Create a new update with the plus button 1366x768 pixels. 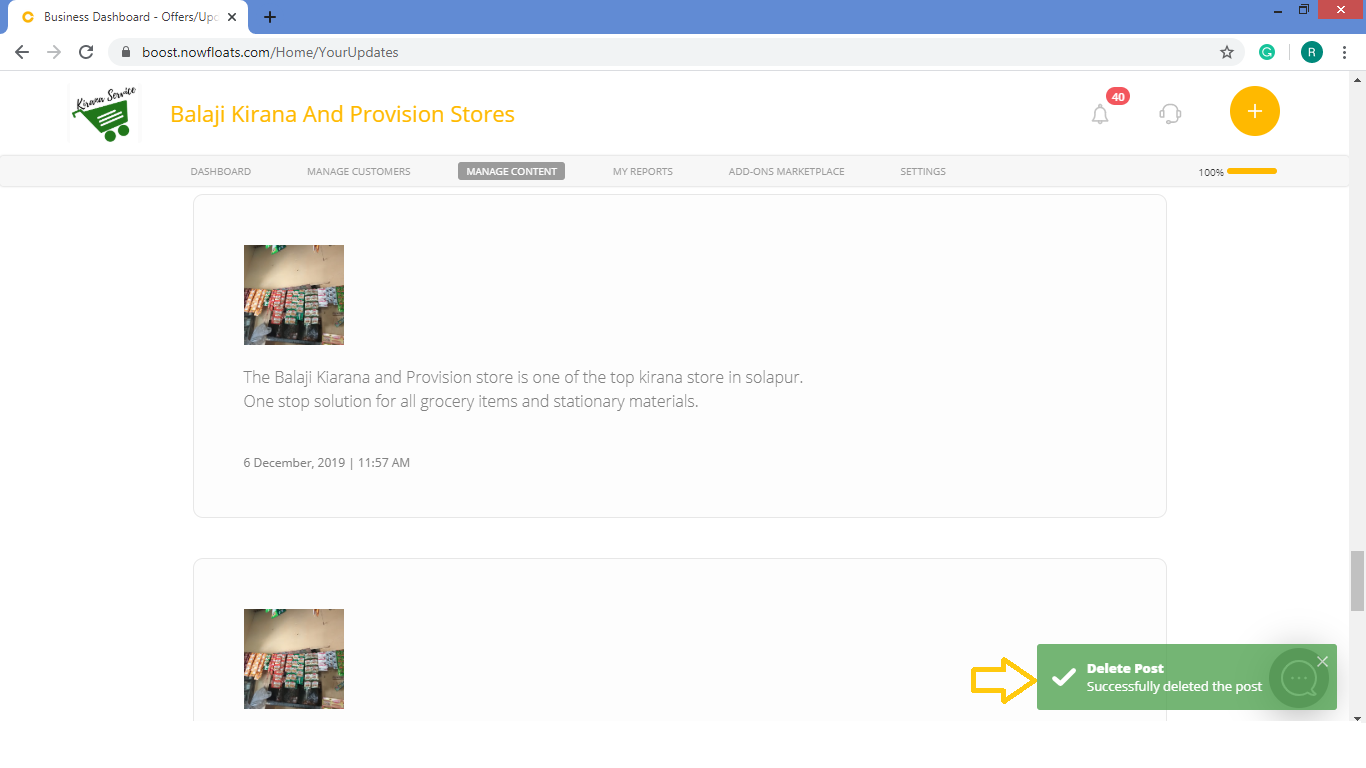click(1254, 111)
